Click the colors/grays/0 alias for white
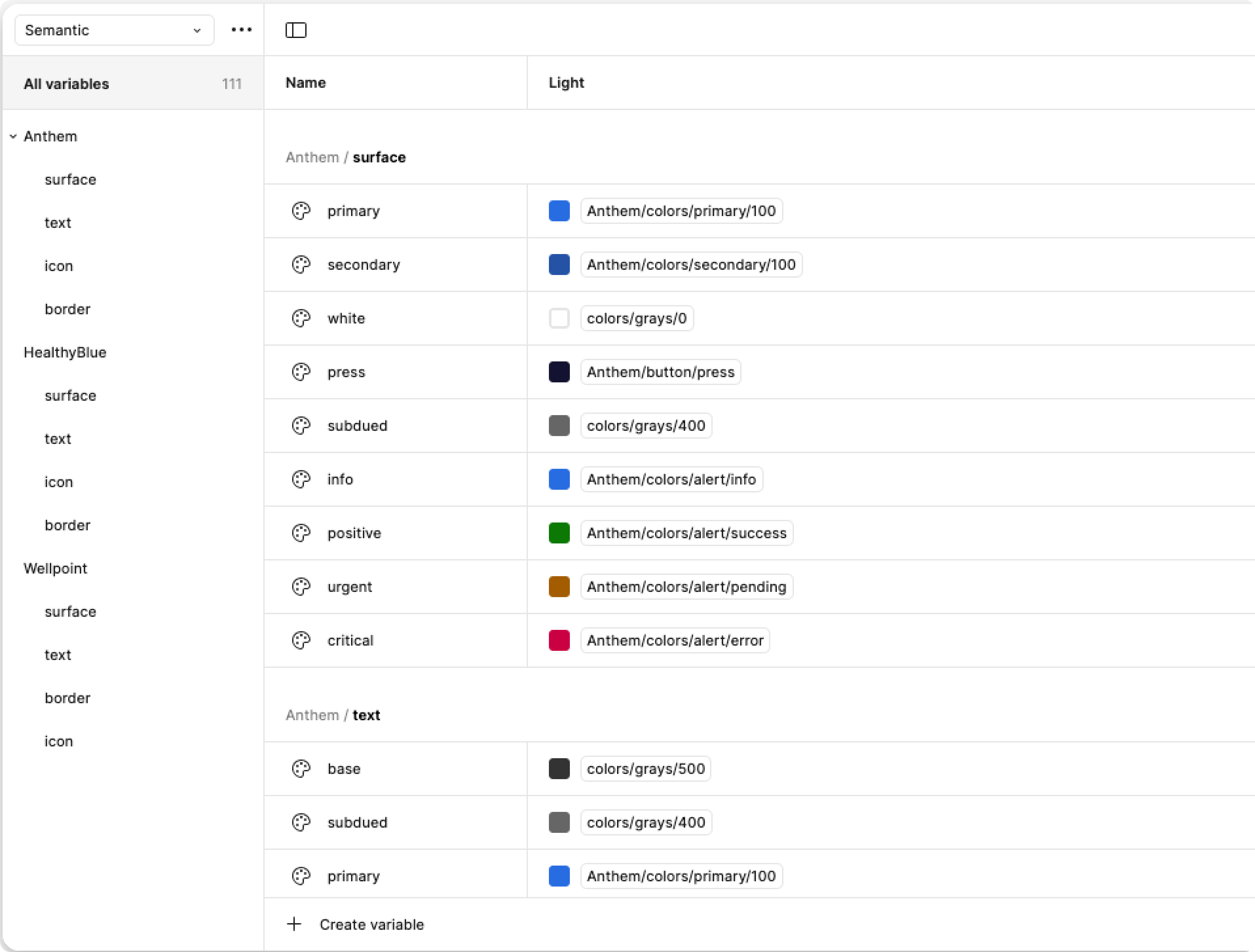This screenshot has width=1255, height=952. (x=636, y=319)
